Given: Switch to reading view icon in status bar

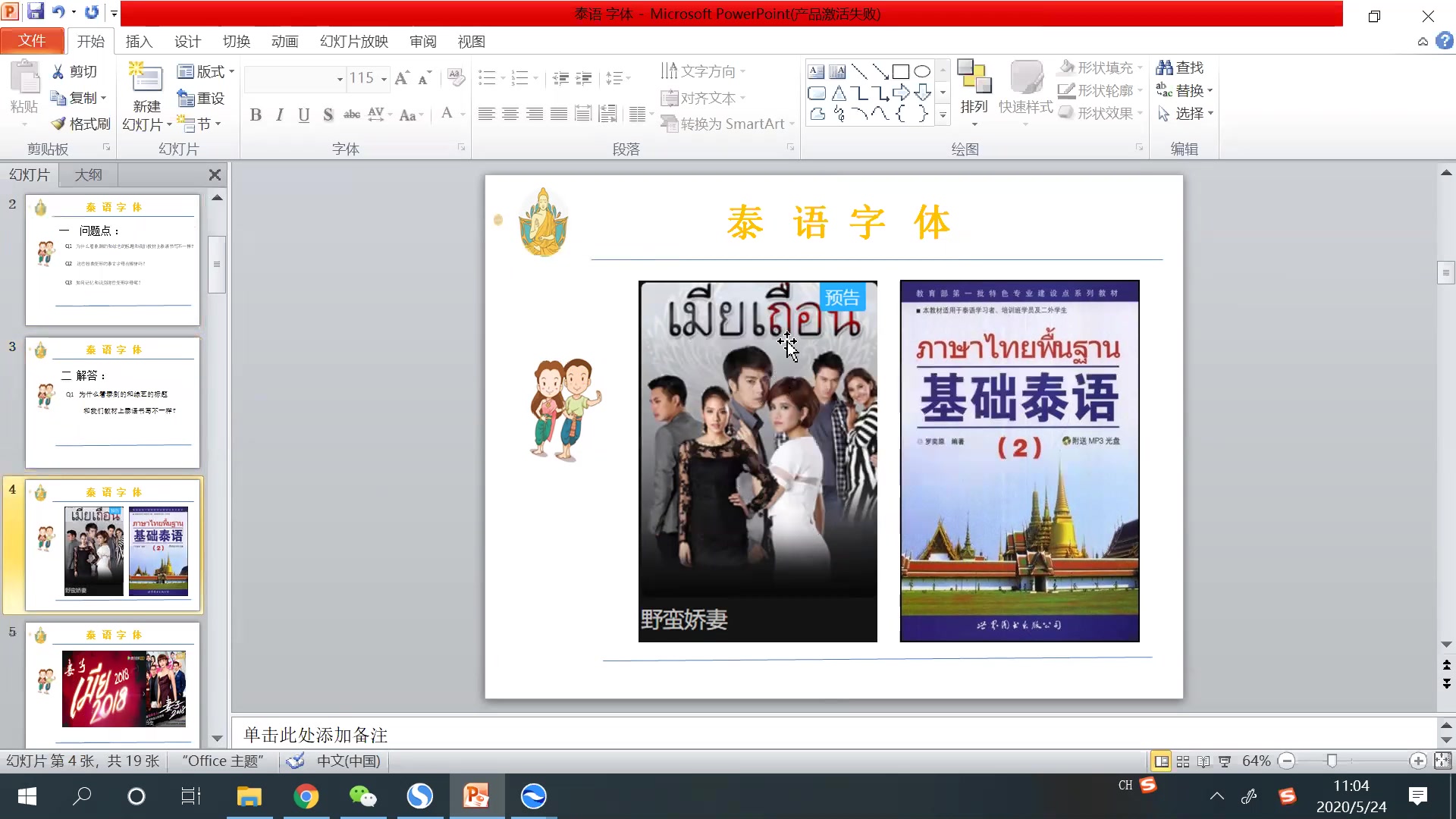Looking at the screenshot, I should (1203, 761).
